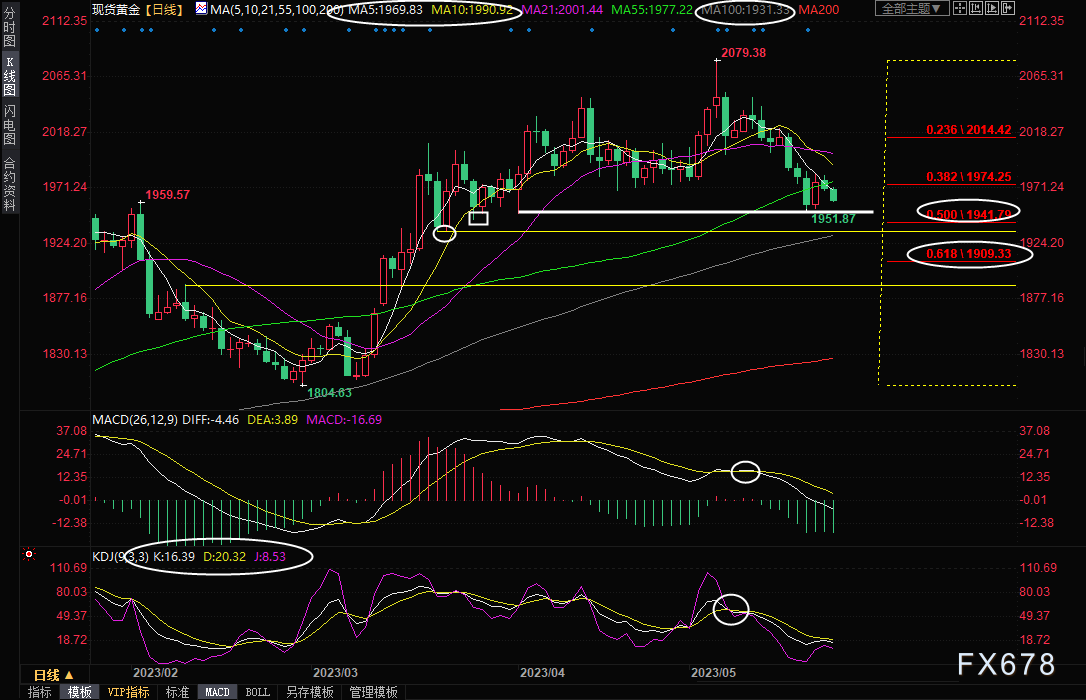The image size is (1086, 700).
Task: Click the small white rectangle annotation on chart
Action: tap(478, 218)
